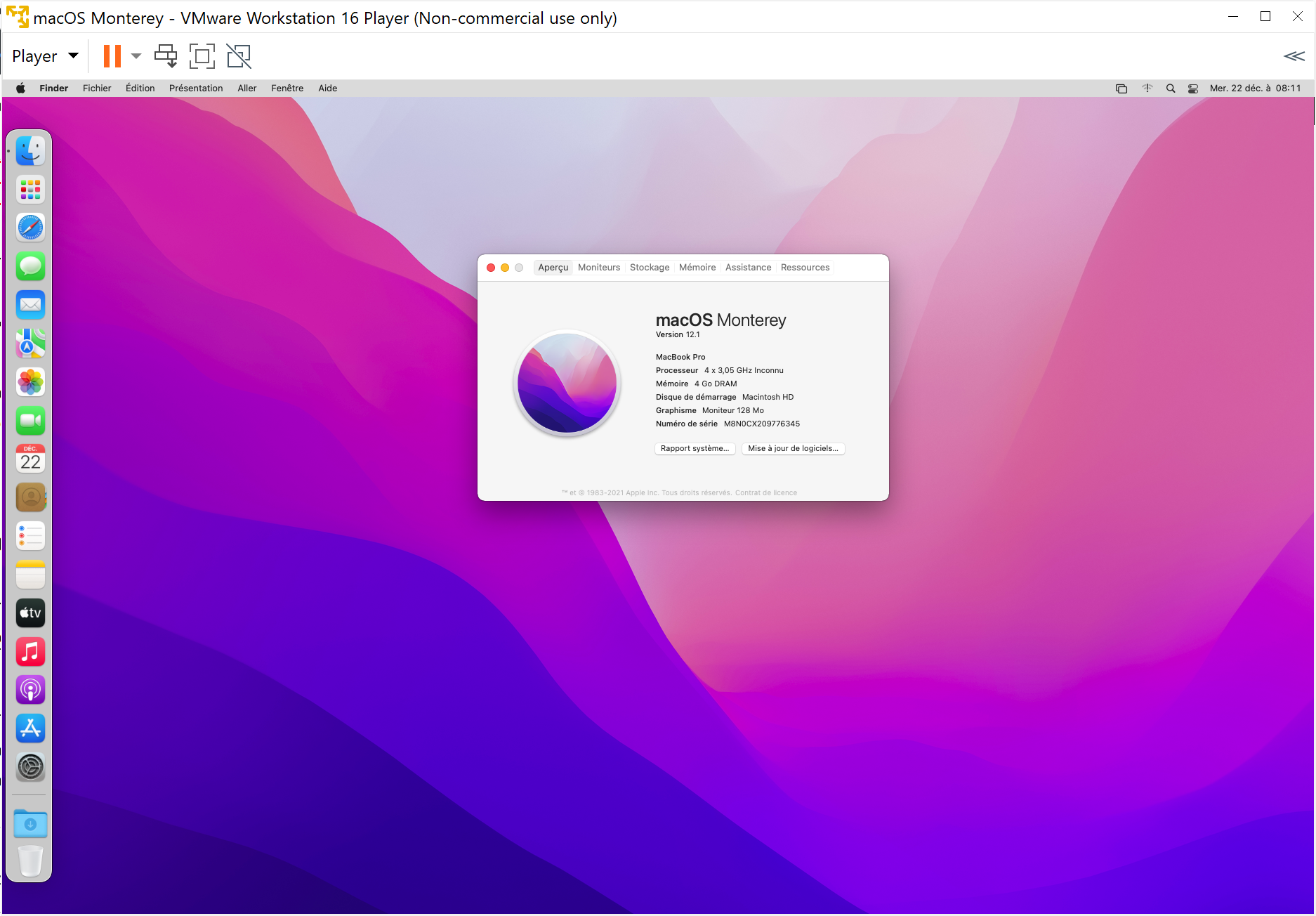The width and height of the screenshot is (1316, 916).
Task: Open Control Center from the menu bar
Action: pos(1192,89)
